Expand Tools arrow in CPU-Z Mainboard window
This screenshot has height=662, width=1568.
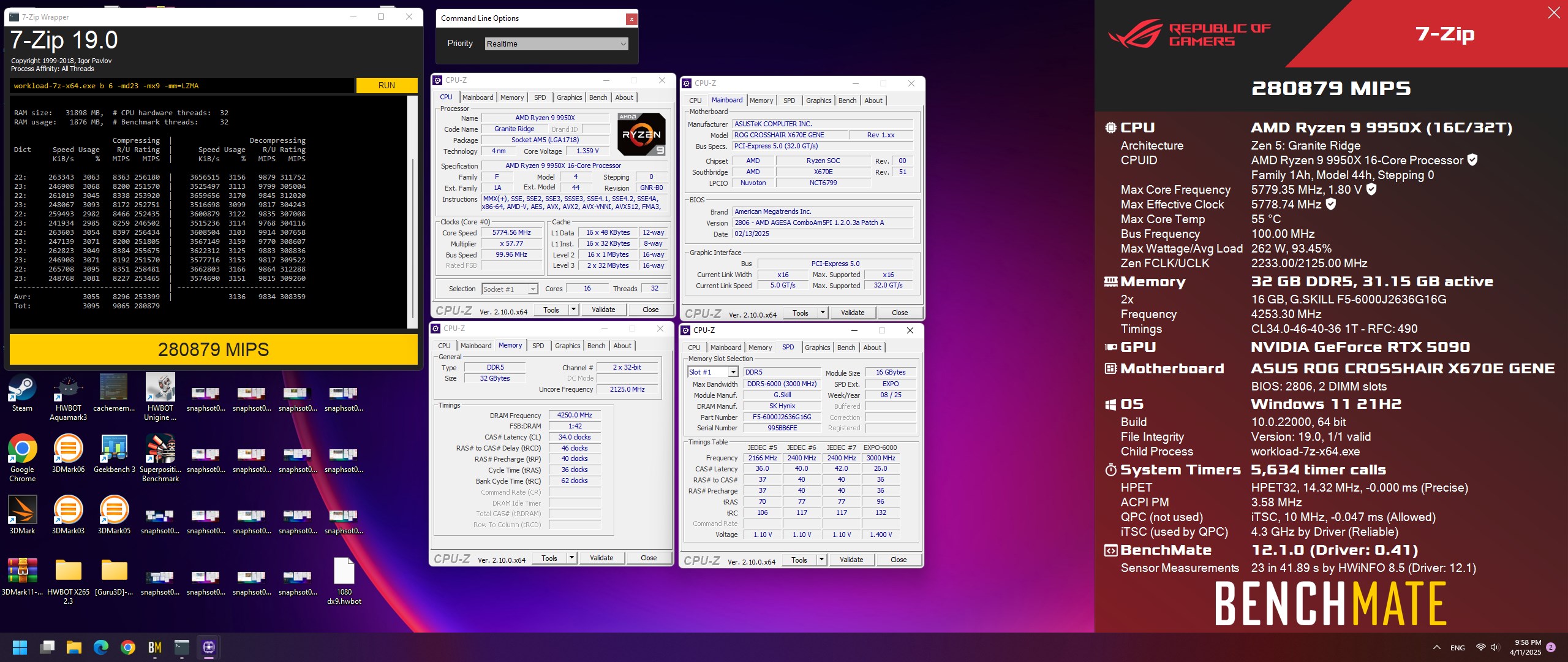pyautogui.click(x=823, y=313)
